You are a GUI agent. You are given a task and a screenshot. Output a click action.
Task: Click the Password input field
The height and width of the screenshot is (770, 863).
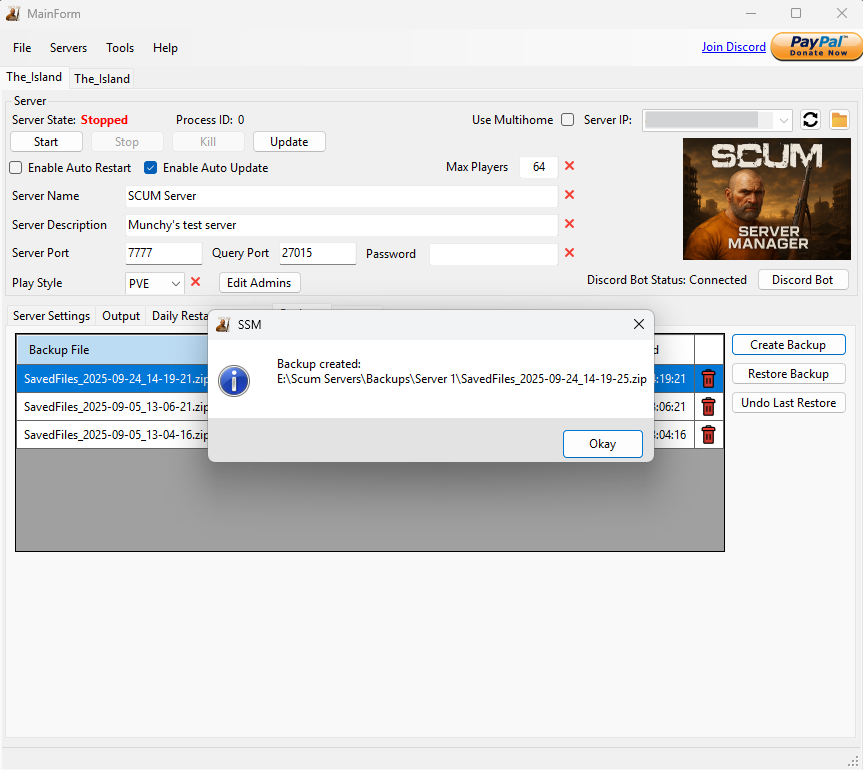click(493, 254)
